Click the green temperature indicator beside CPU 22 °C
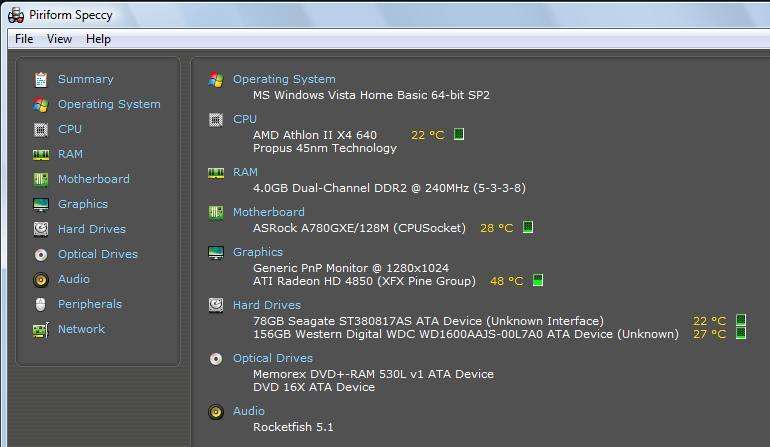770x447 pixels. [459, 134]
